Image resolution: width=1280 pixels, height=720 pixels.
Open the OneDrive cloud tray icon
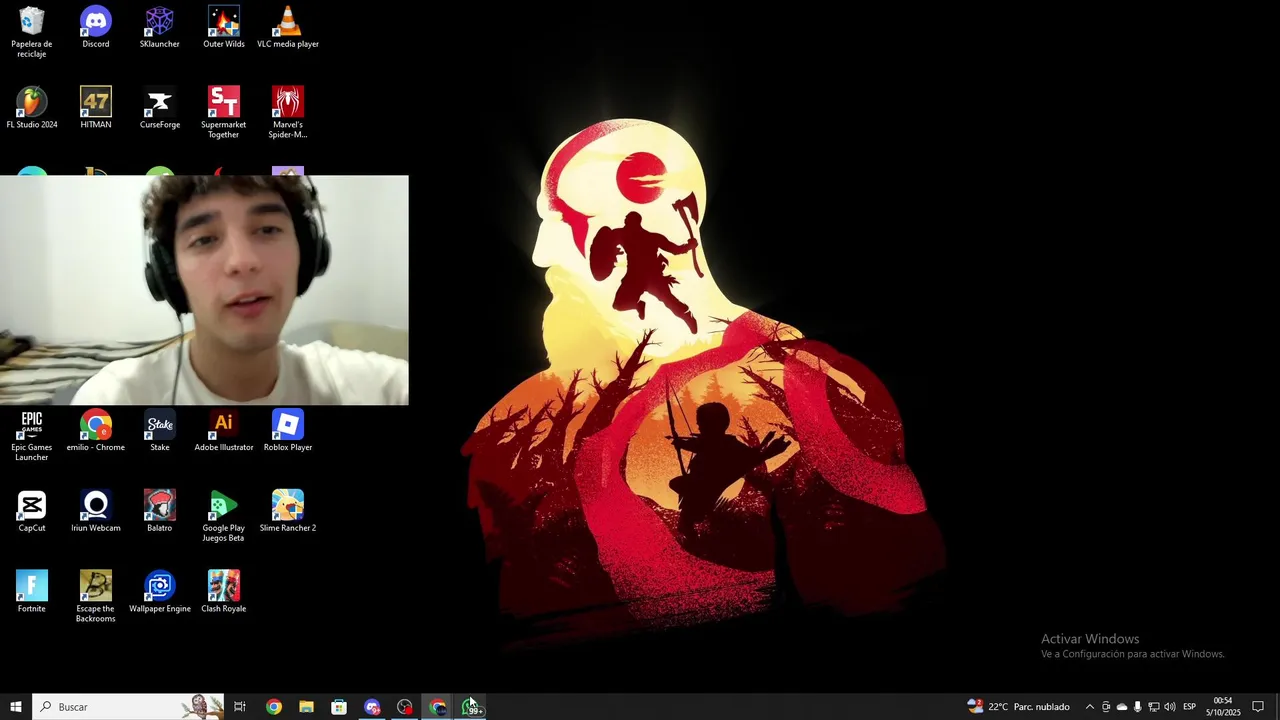(x=1122, y=707)
